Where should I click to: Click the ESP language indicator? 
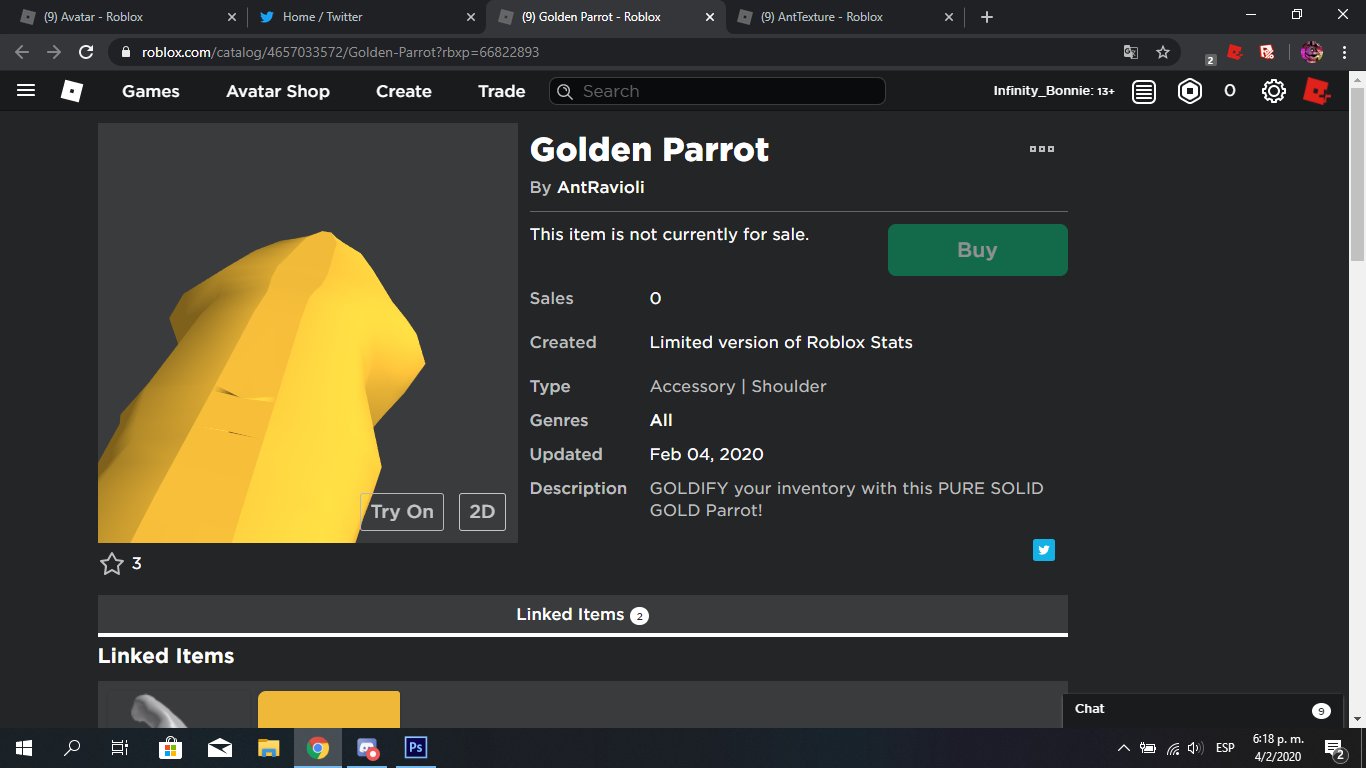pyautogui.click(x=1225, y=748)
